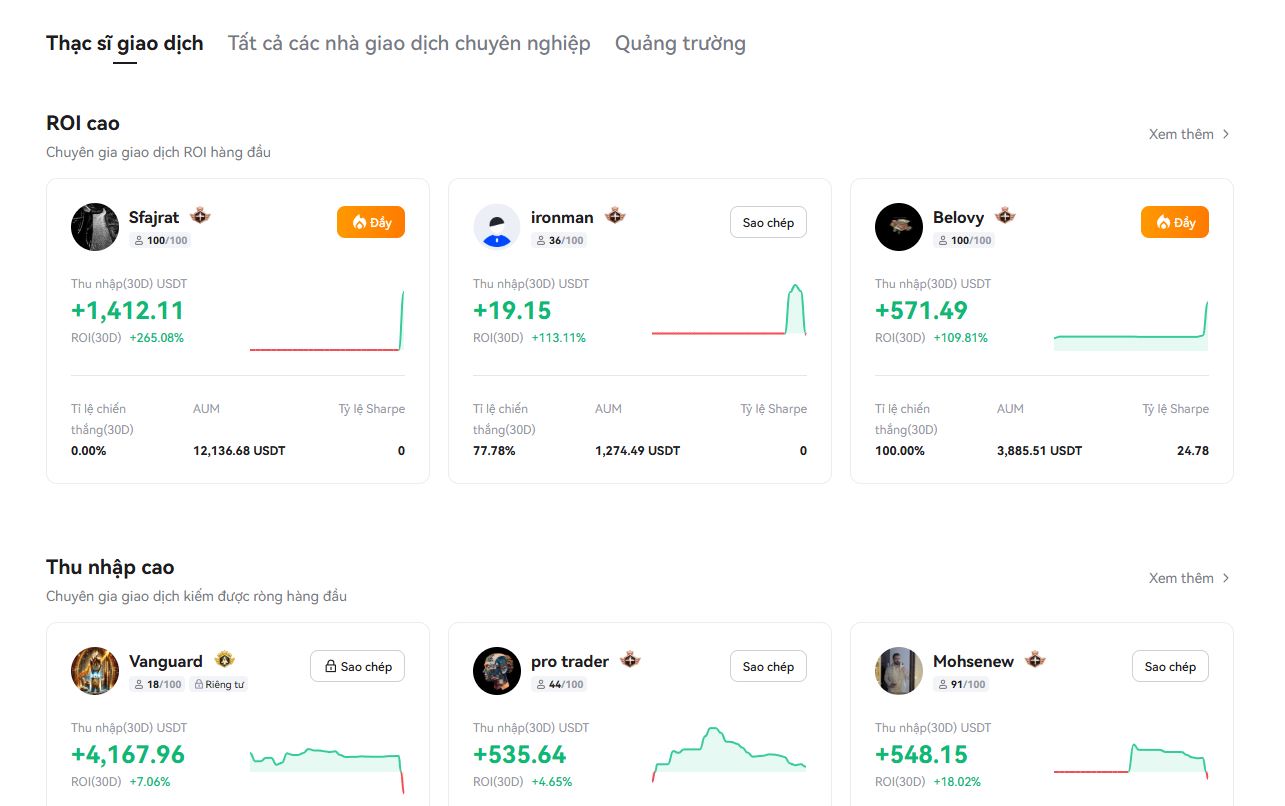Click the follower count 91/100 under Mohsenew

961,684
